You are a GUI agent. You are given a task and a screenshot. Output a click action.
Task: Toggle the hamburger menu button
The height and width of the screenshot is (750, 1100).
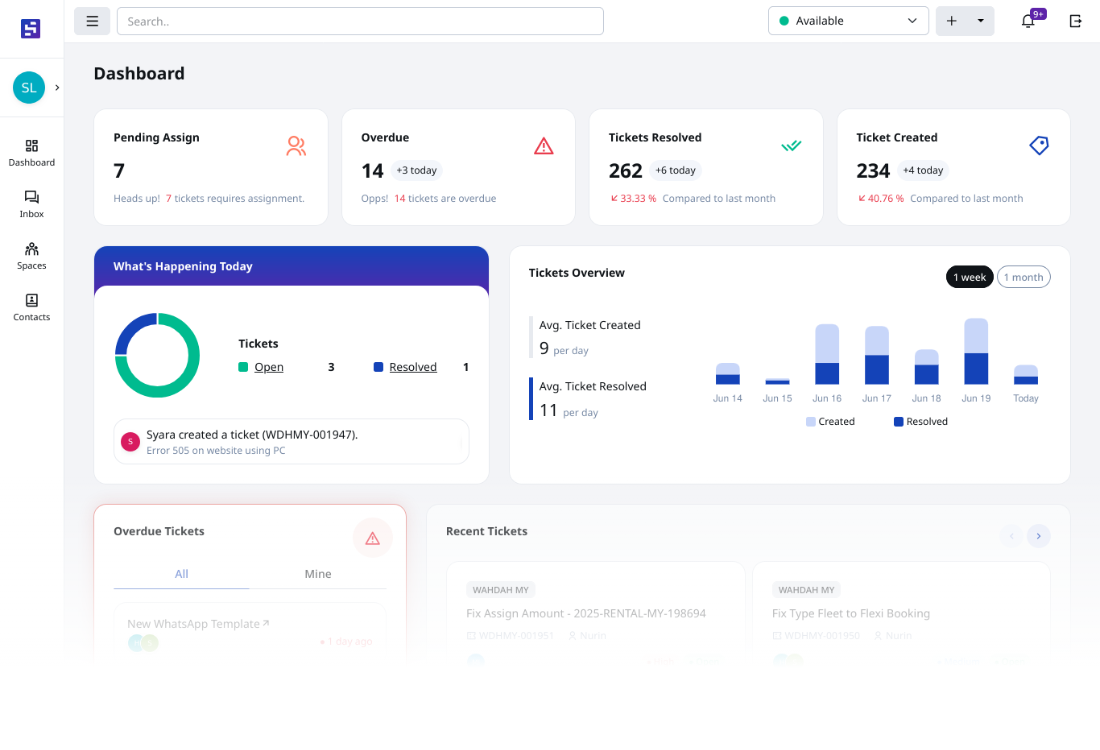point(92,21)
